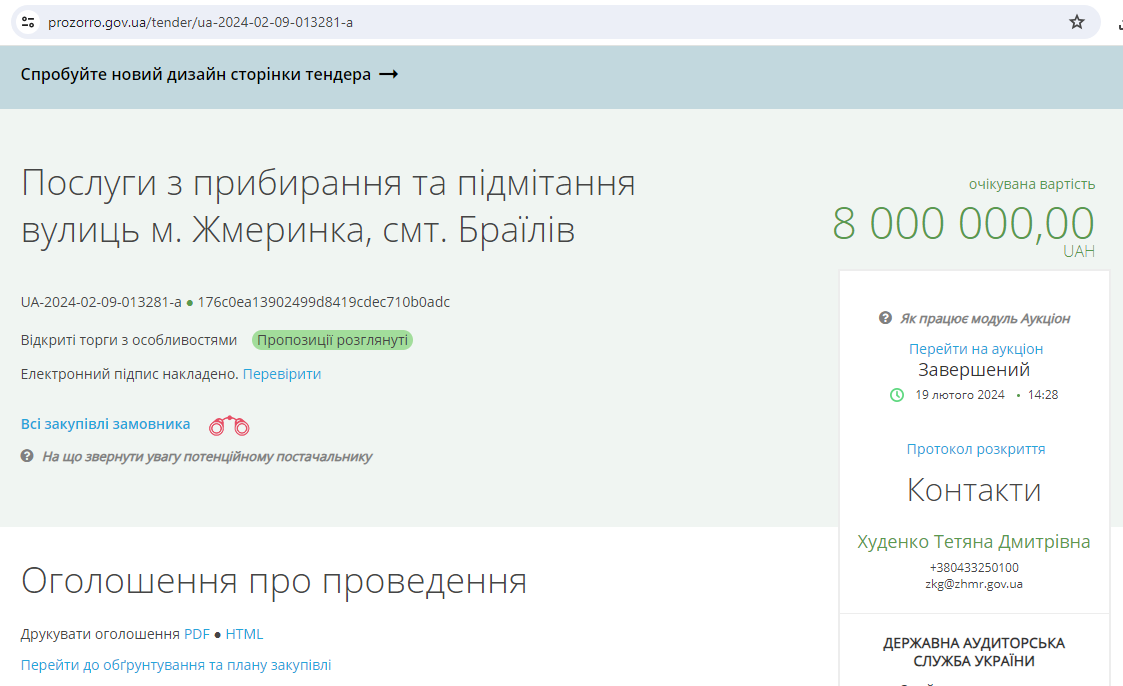Viewport: 1123px width, 686px height.
Task: Click the binoculars icon beside "Всі закупівлі замовника"
Action: tap(232, 424)
